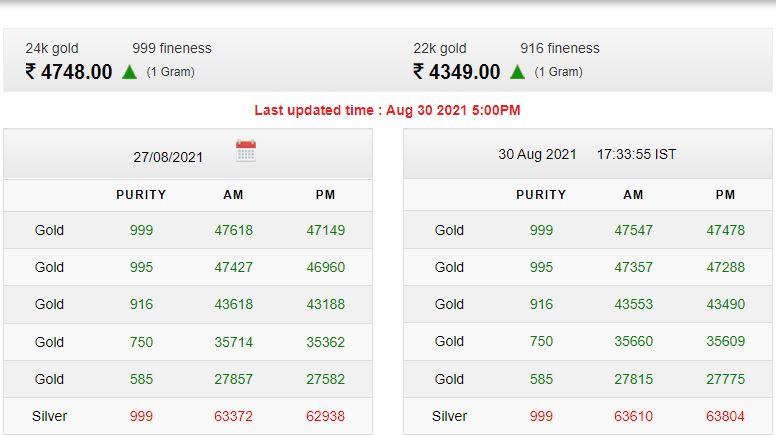Screen dimensions: 776x437
Task: Select Gold 999 AM rate 47618
Action: coord(233,230)
